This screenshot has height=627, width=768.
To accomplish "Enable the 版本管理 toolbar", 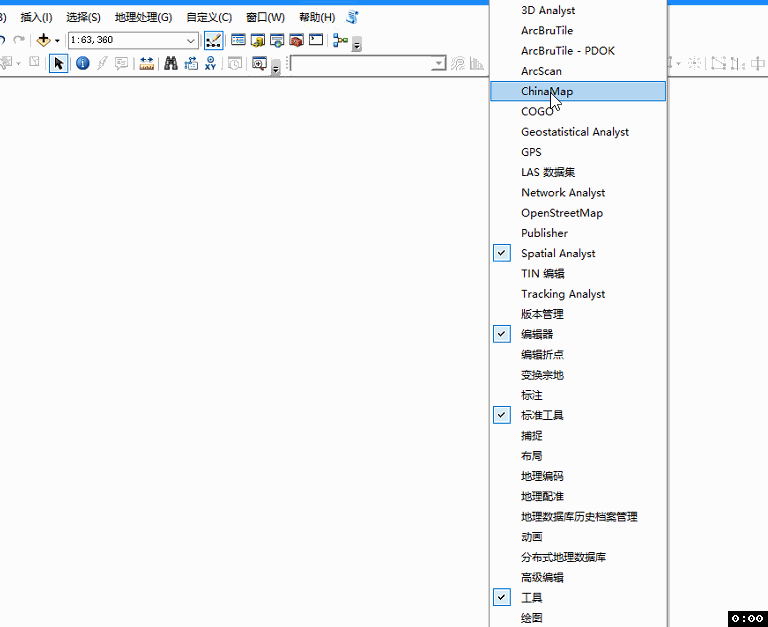I will (578, 314).
